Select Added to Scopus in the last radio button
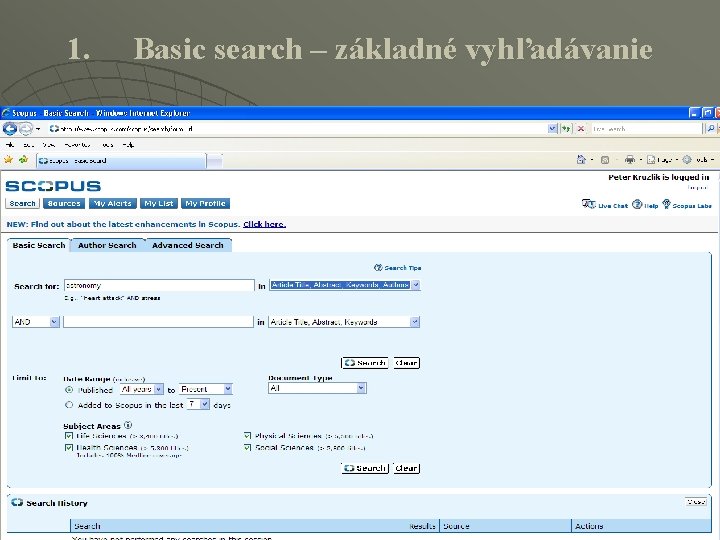720x540 pixels. [69, 405]
